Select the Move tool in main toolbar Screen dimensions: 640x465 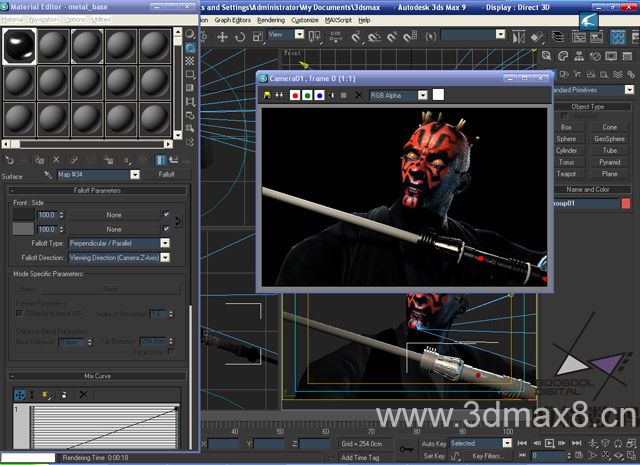coord(222,37)
